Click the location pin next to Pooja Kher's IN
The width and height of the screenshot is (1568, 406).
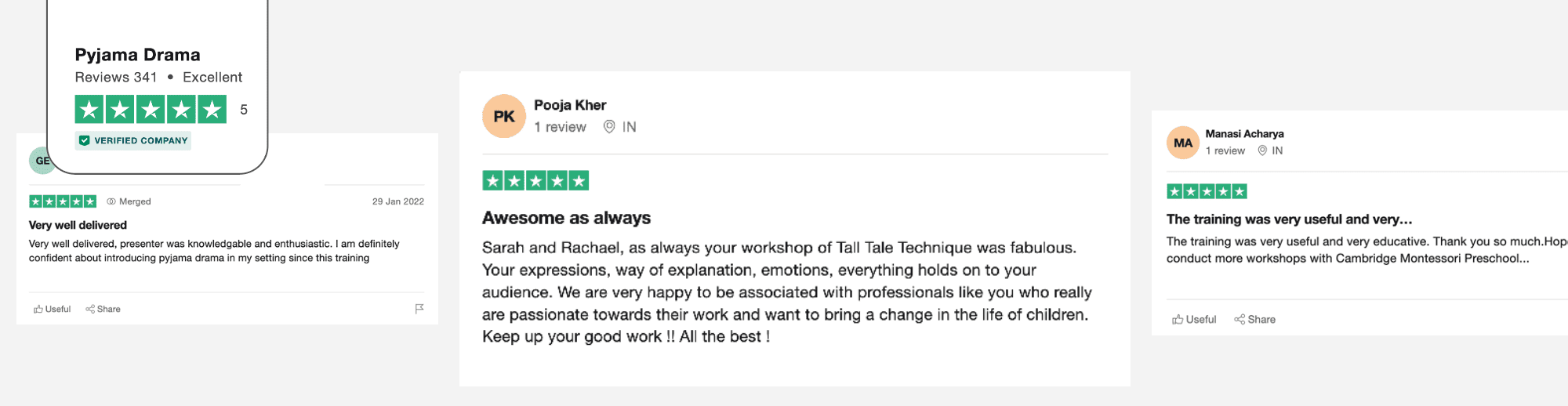(609, 126)
